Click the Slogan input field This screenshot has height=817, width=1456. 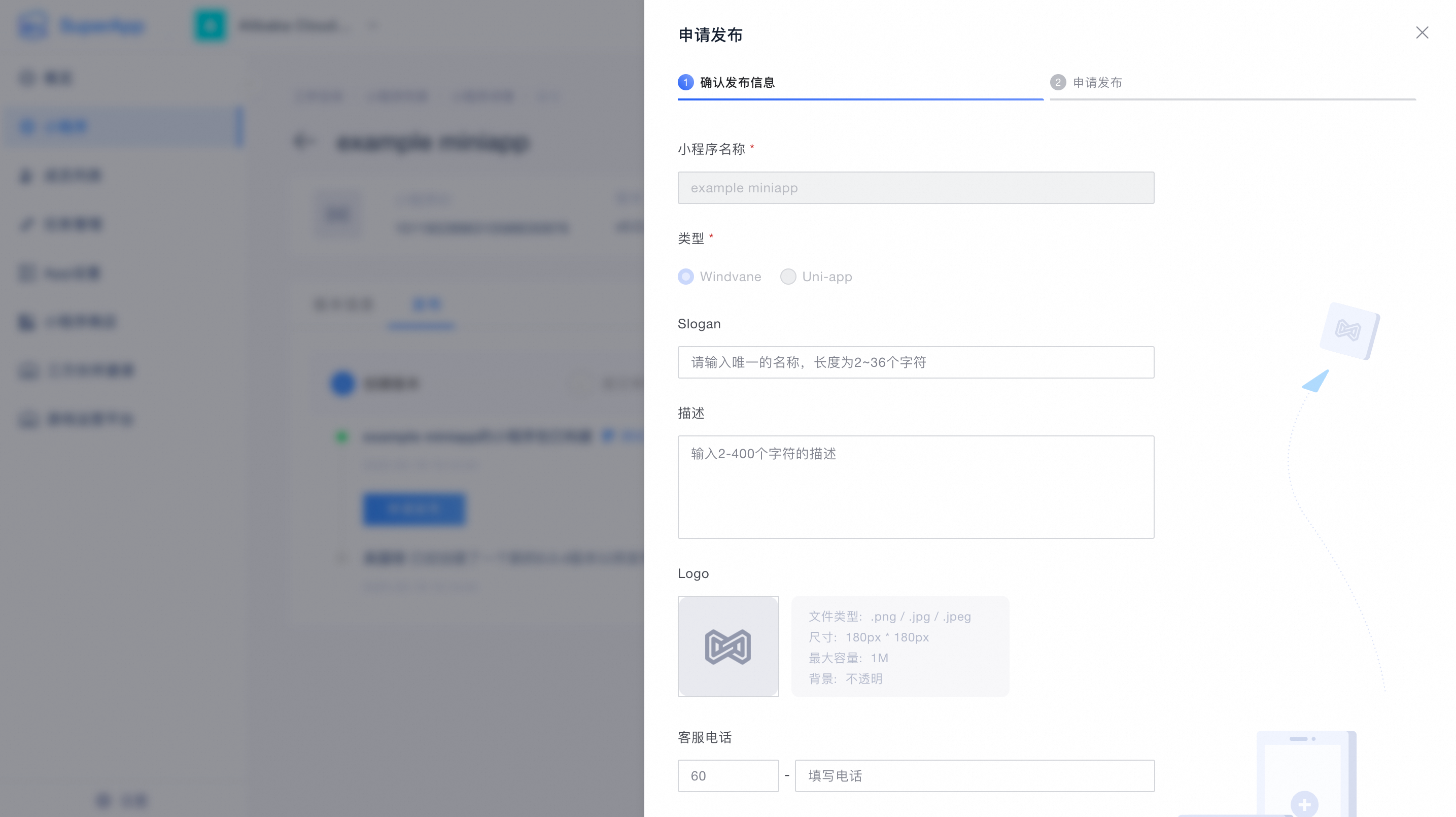click(916, 362)
